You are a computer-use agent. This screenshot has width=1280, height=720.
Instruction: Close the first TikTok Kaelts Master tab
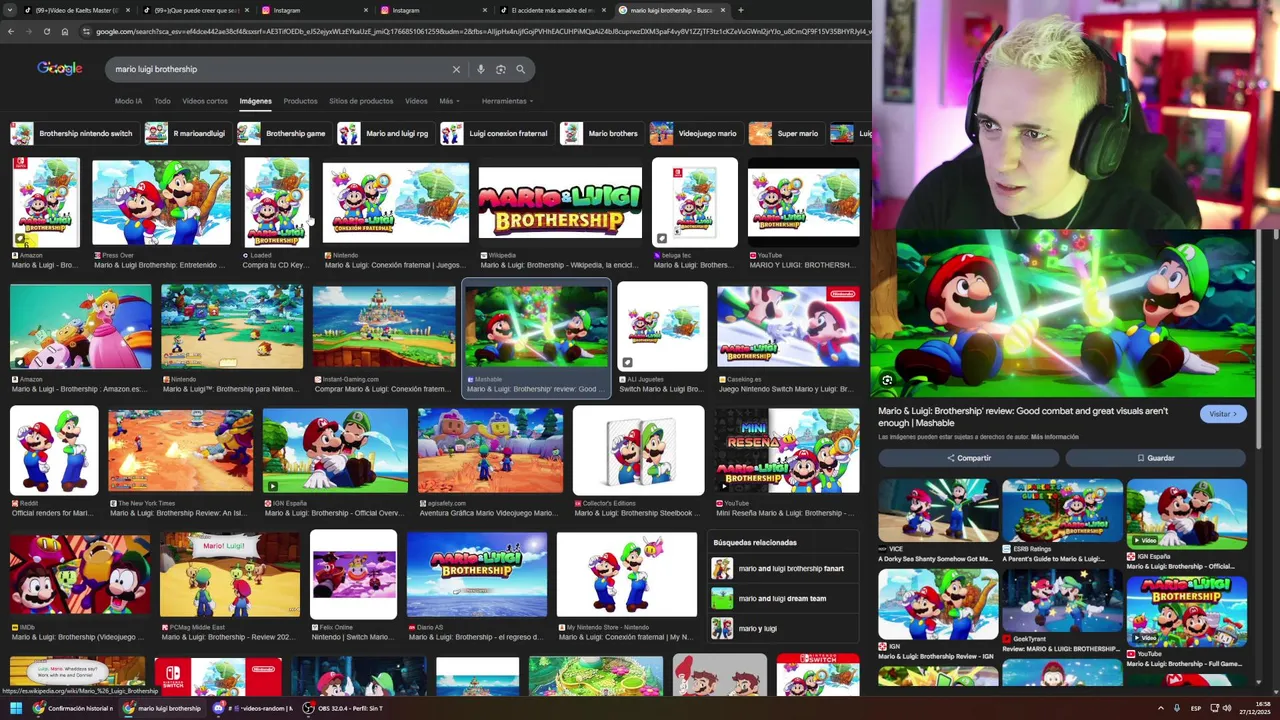pos(127,10)
